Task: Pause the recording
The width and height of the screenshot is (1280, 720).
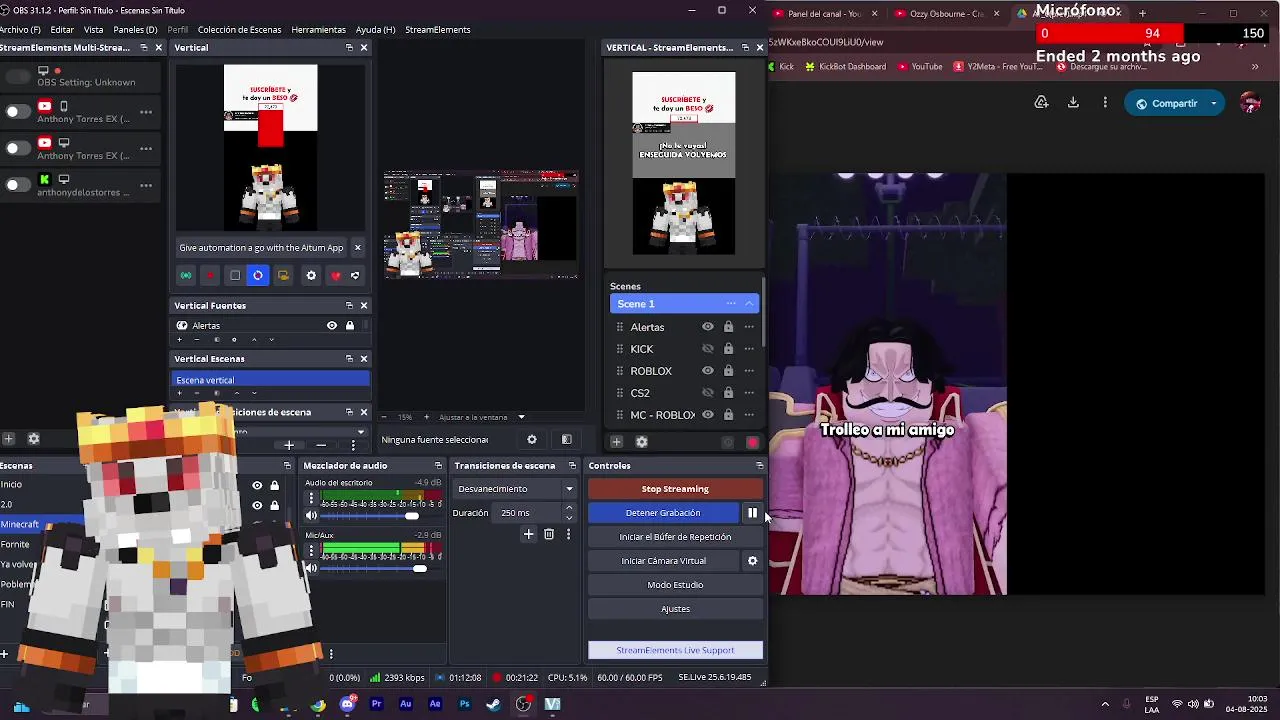Action: click(x=752, y=513)
